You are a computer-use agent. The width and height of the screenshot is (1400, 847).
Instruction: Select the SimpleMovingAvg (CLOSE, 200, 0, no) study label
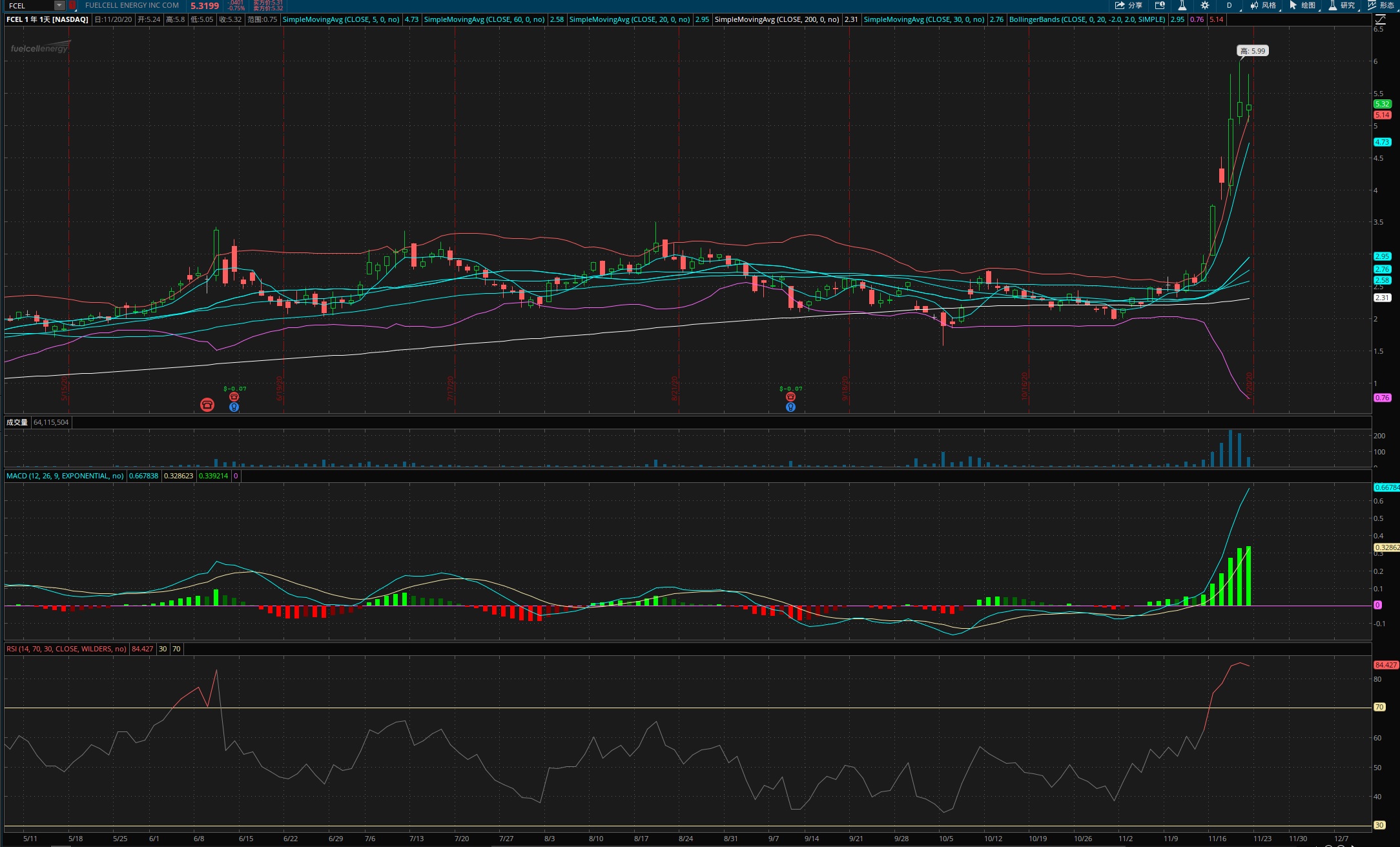(777, 19)
